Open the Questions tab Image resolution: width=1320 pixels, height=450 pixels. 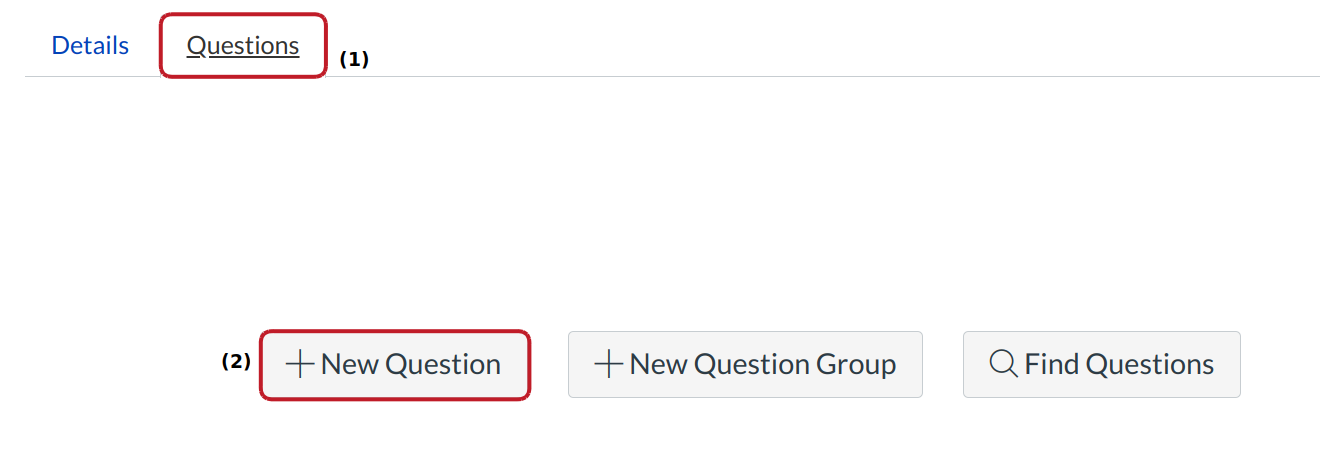pos(243,46)
